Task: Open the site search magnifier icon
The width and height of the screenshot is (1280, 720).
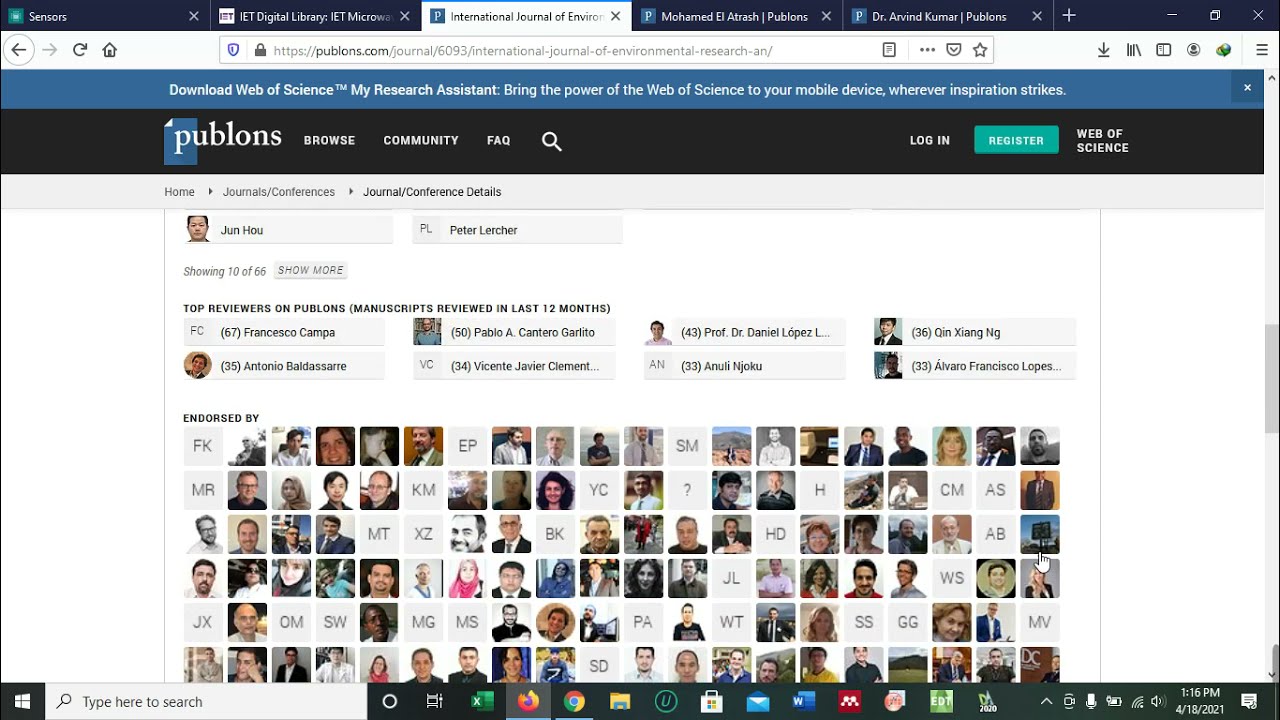Action: [x=552, y=141]
